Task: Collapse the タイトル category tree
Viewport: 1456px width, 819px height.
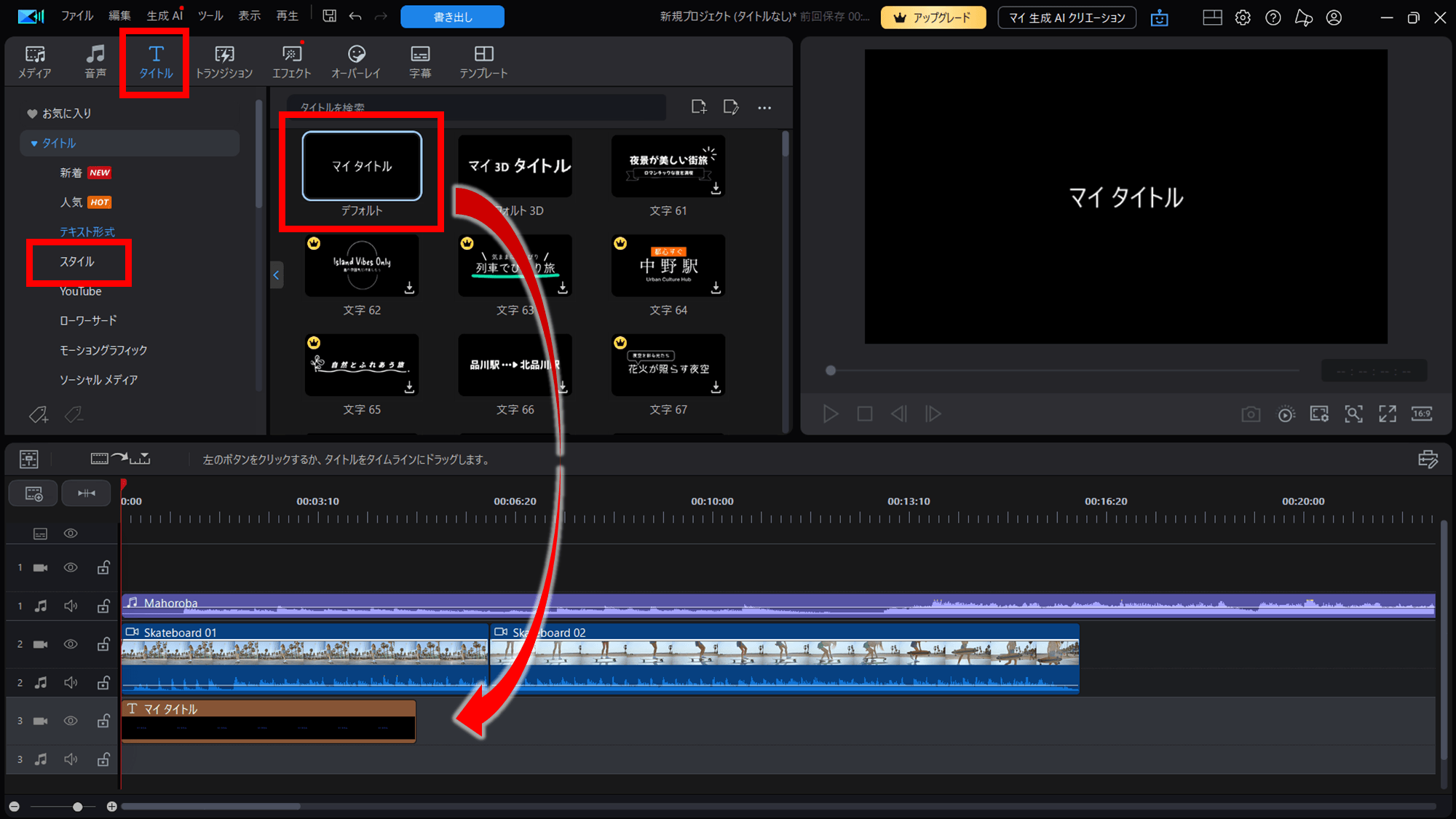Action: (x=34, y=143)
